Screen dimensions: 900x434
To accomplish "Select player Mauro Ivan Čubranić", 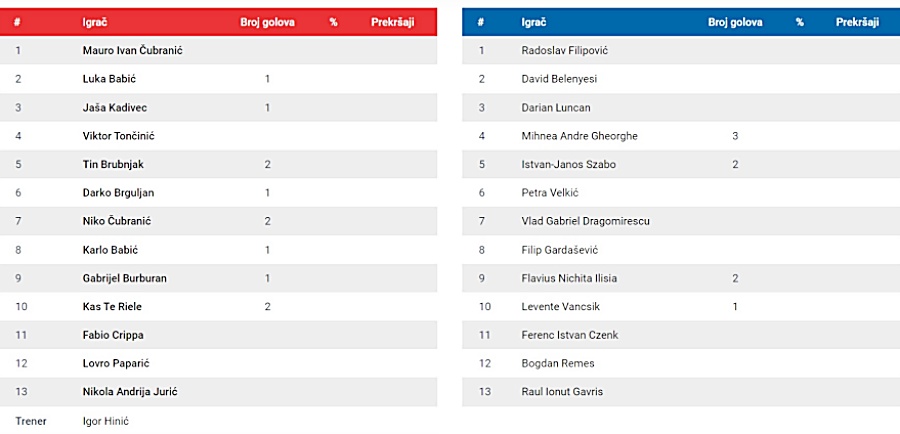I will click(x=133, y=51).
